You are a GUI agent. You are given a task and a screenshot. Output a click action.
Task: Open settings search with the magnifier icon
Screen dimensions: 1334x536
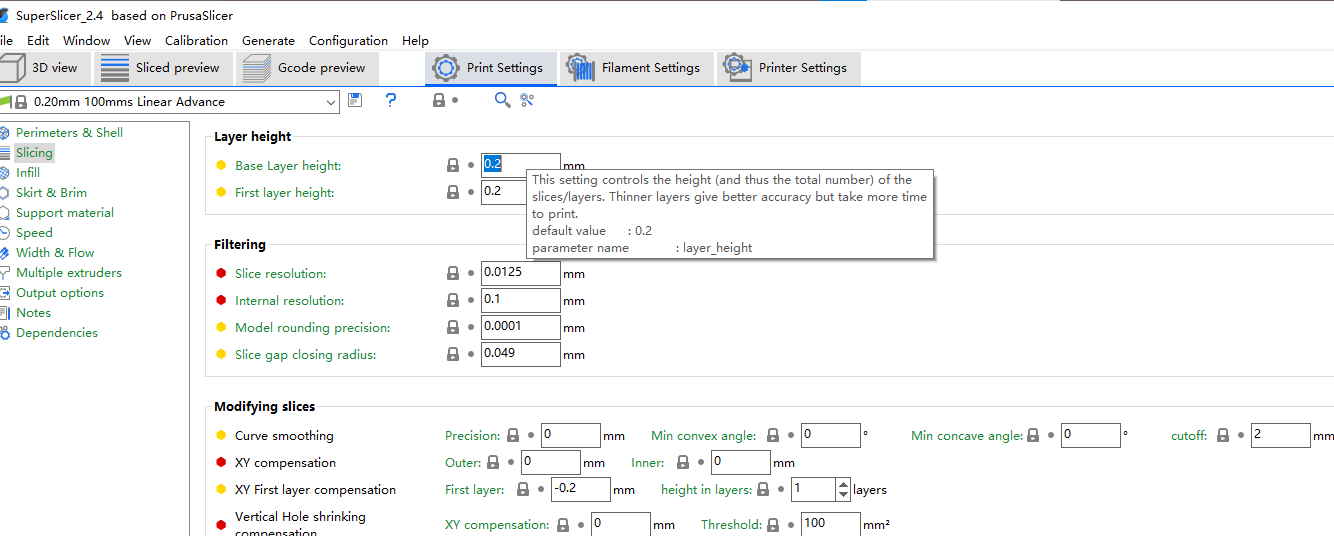tap(502, 100)
